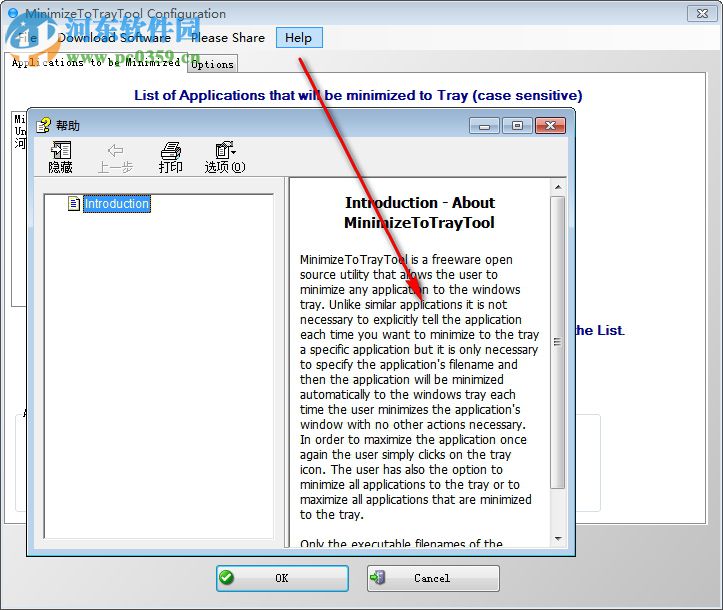The image size is (723, 610).
Task: Maximize the 帮助 help window
Action: [x=517, y=126]
